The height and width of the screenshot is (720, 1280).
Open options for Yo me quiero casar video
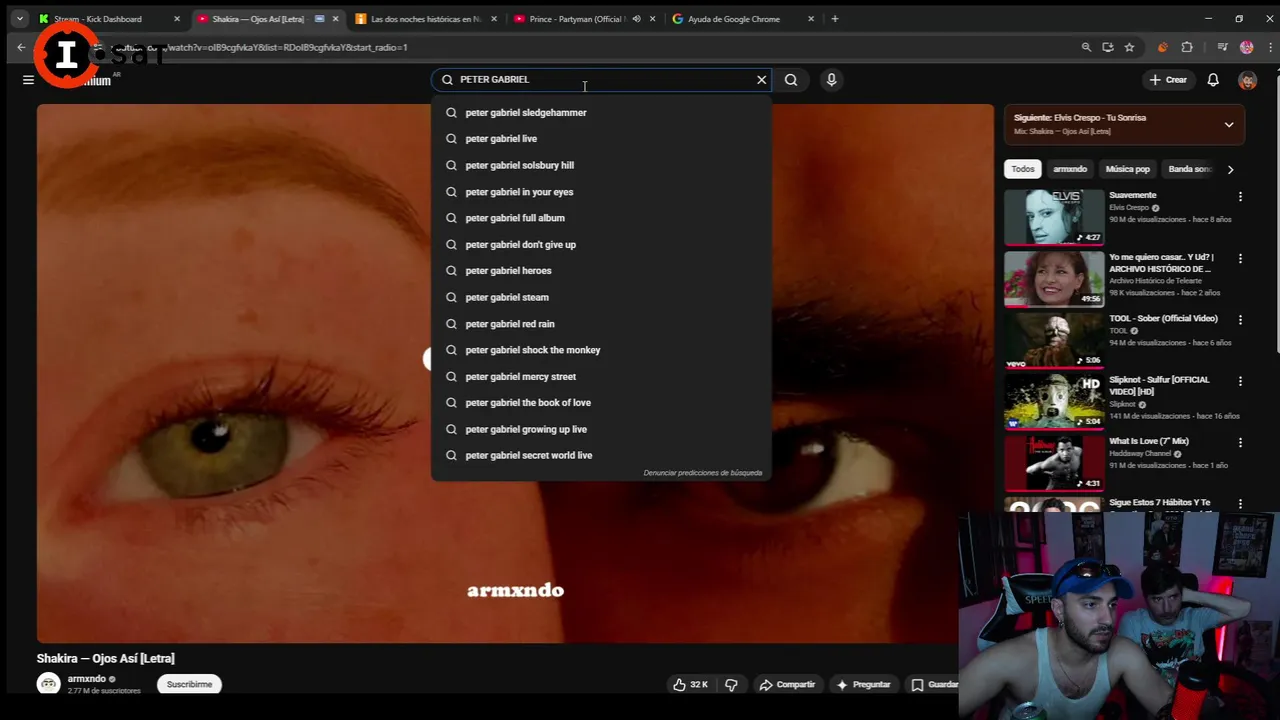pyautogui.click(x=1240, y=258)
